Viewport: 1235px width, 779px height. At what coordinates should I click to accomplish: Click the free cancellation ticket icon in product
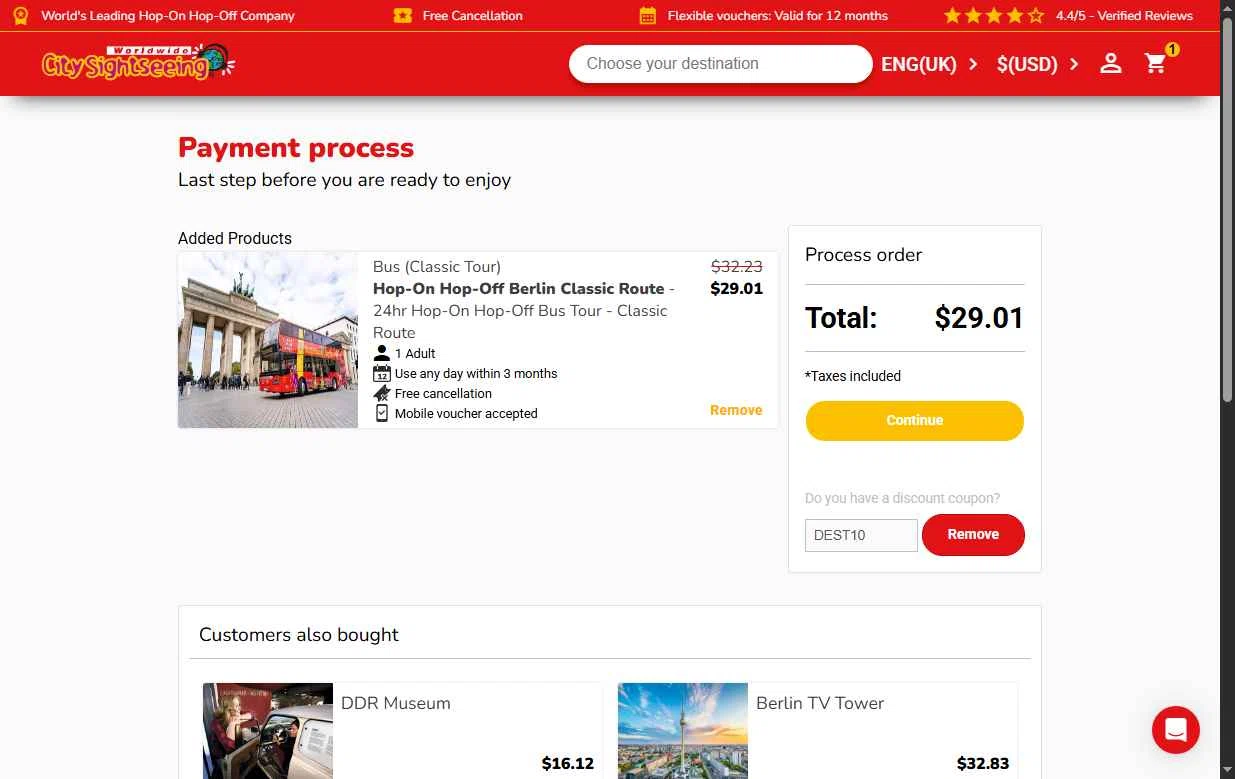pos(381,393)
